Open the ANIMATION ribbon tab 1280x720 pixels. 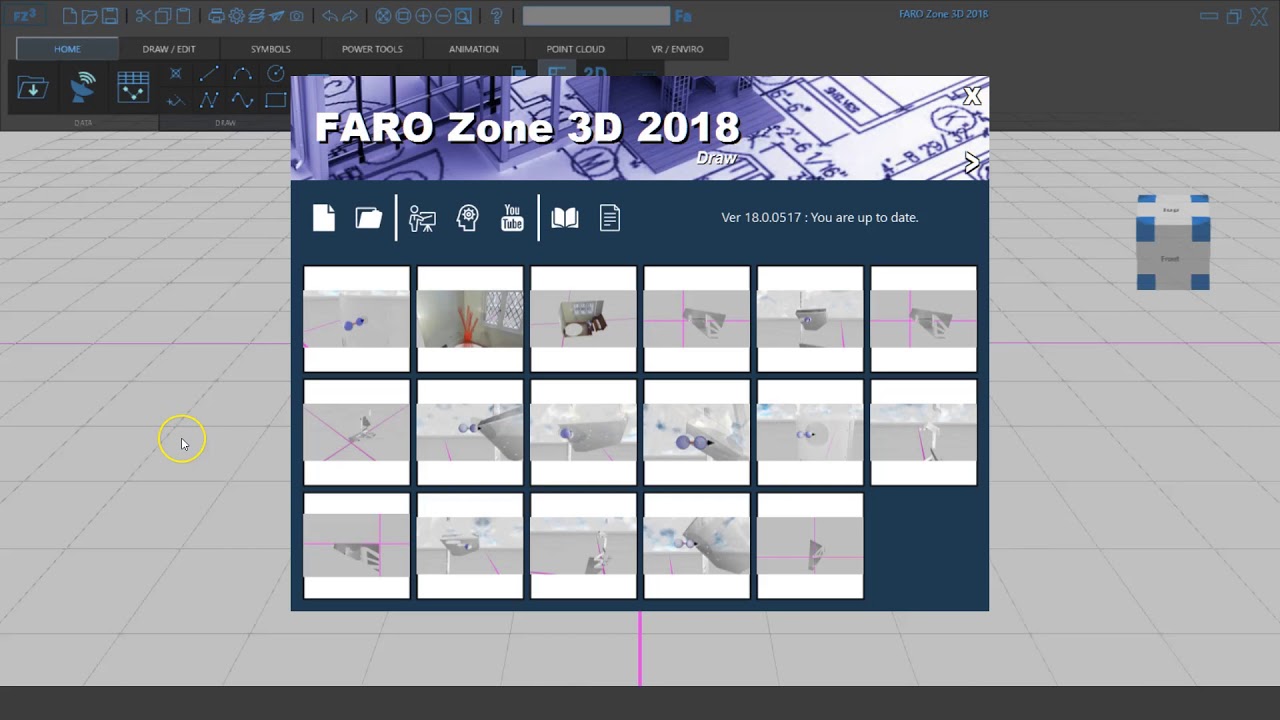474,49
